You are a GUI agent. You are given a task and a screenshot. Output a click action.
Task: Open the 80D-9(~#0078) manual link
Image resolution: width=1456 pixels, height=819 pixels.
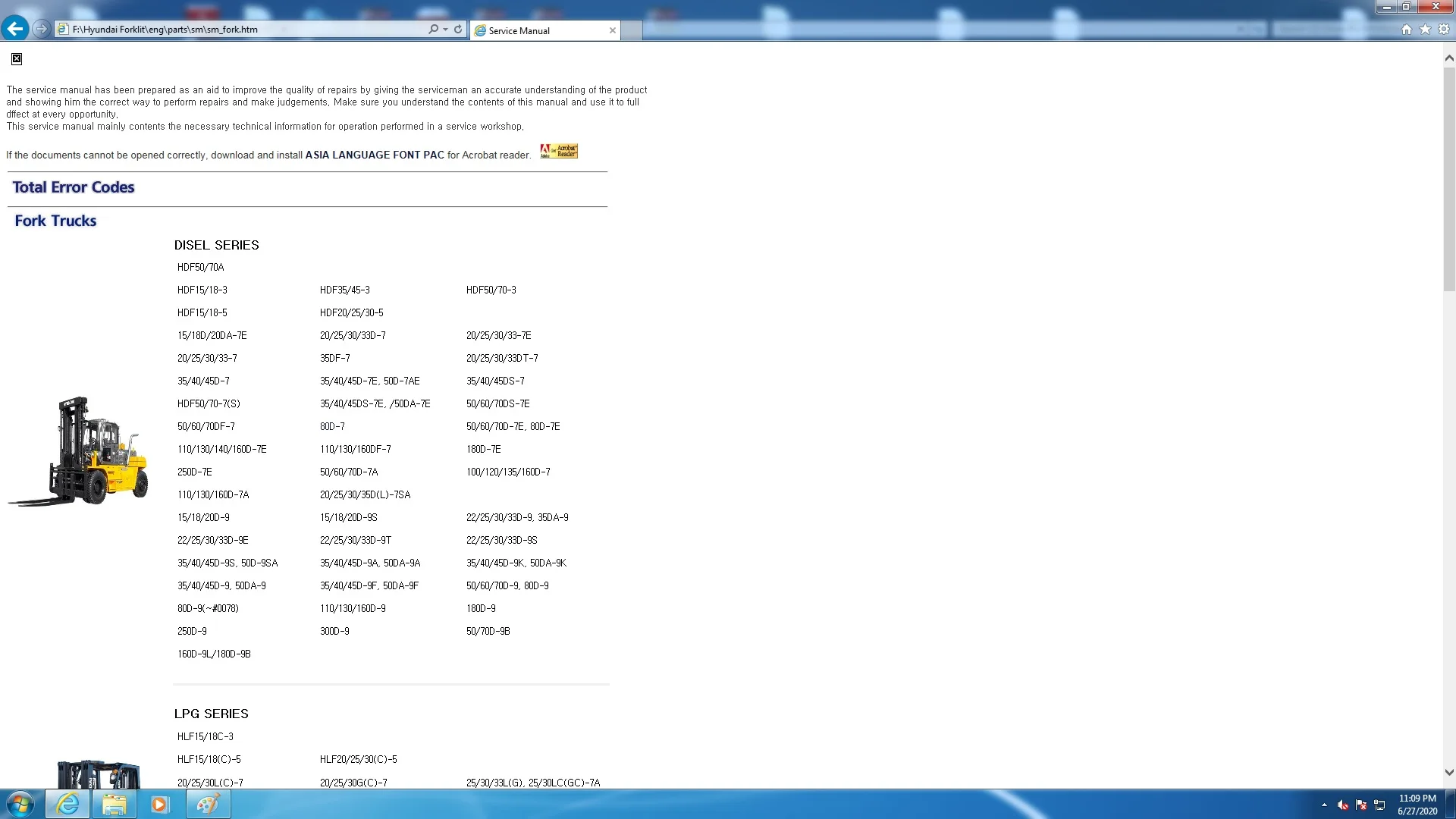[208, 608]
